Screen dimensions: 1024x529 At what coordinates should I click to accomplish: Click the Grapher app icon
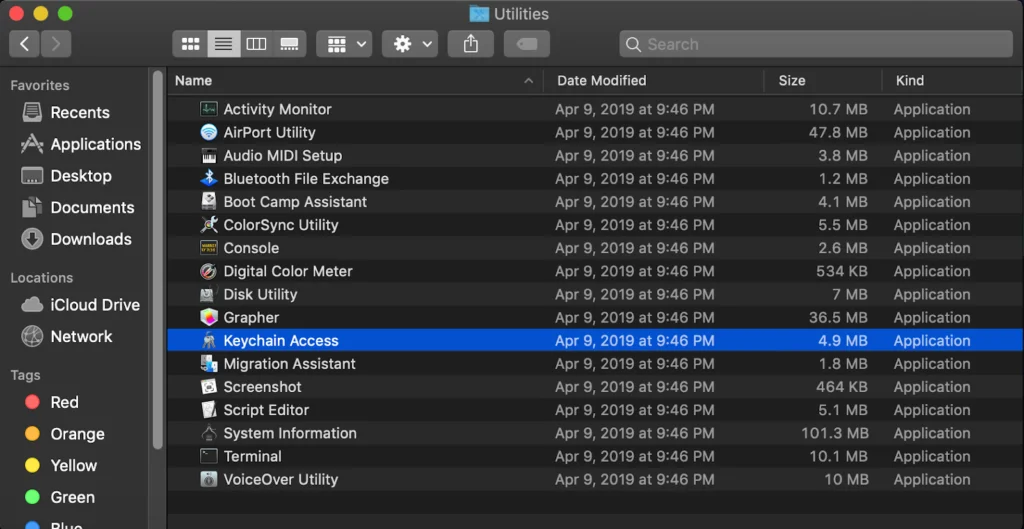(x=208, y=317)
